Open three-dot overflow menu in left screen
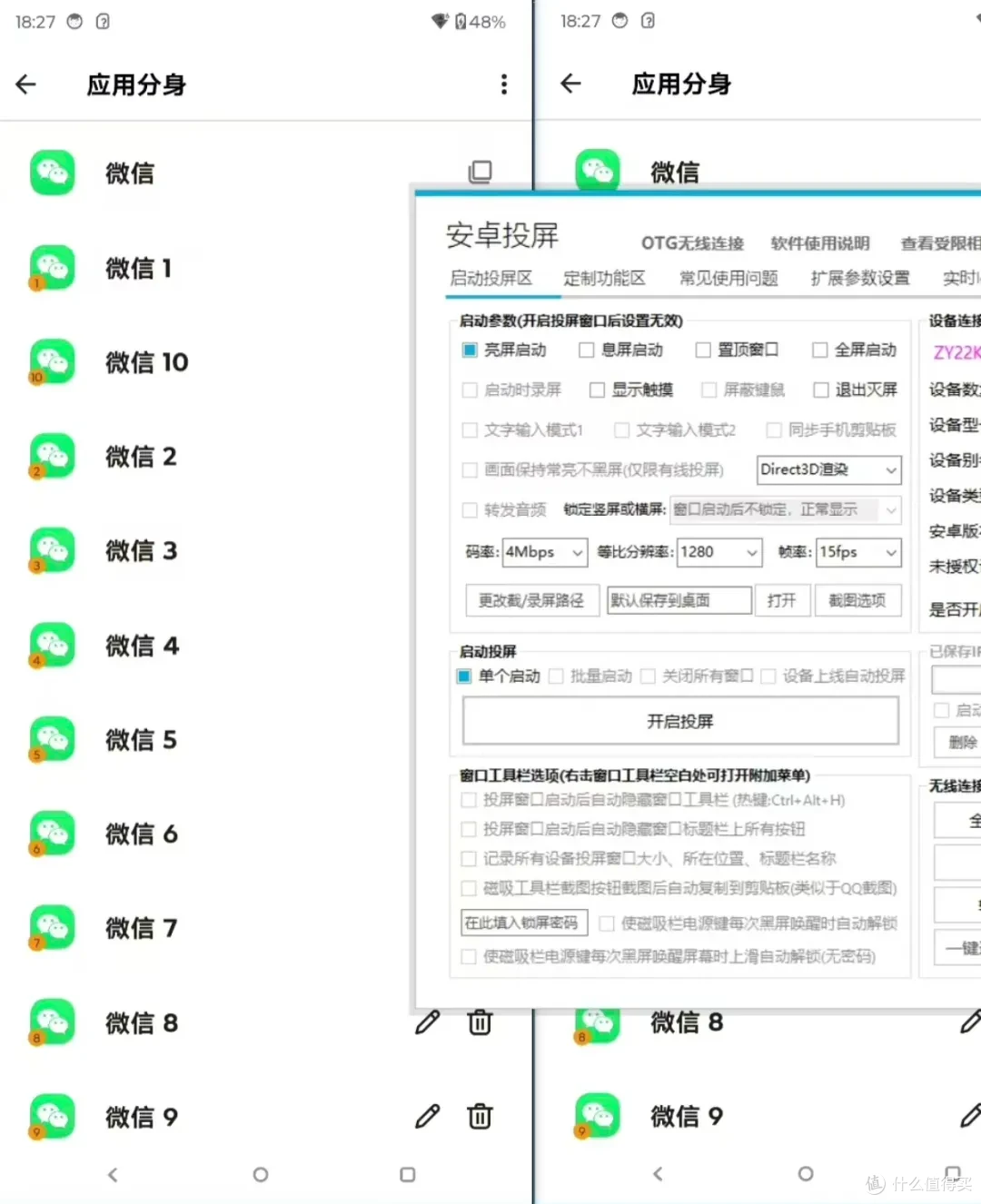 click(x=504, y=84)
